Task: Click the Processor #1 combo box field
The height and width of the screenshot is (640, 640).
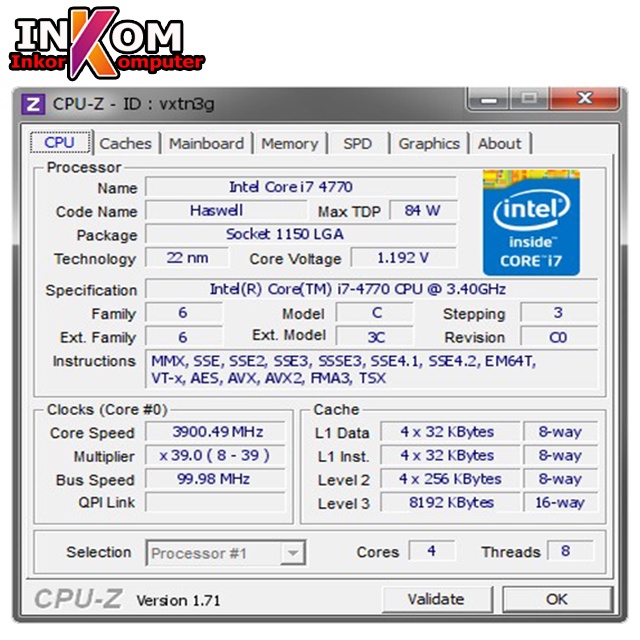Action: click(x=225, y=553)
